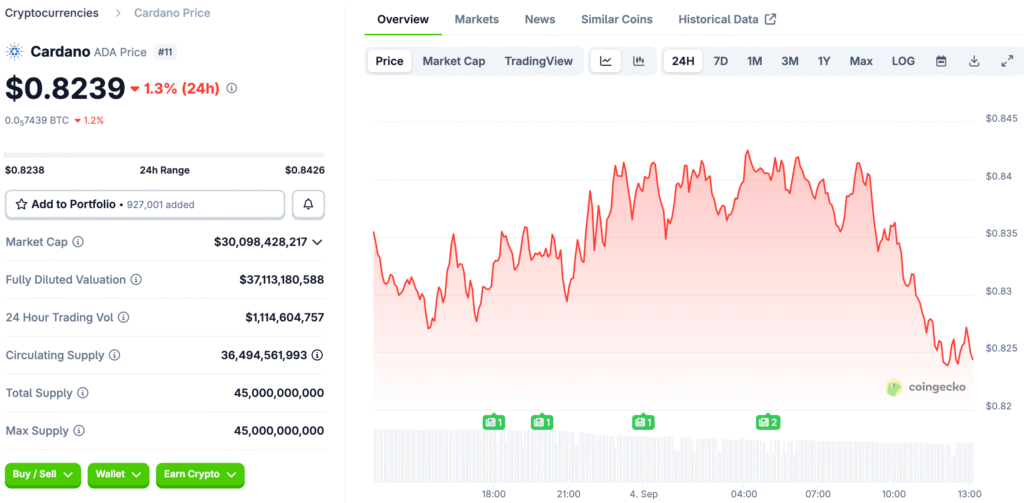
Task: Click the external link icon by Historical Data
Action: click(771, 19)
